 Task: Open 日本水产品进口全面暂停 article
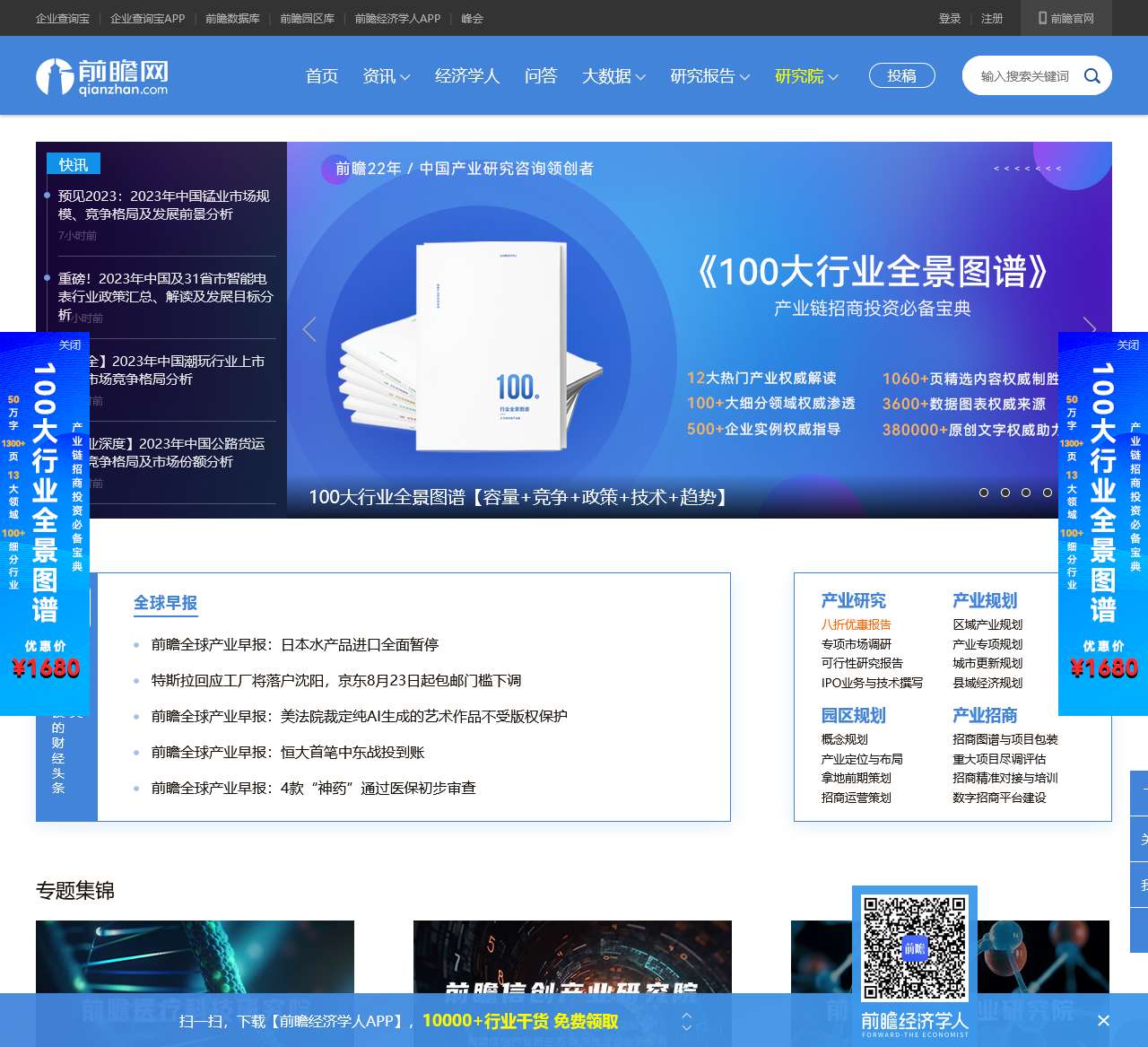[x=295, y=644]
